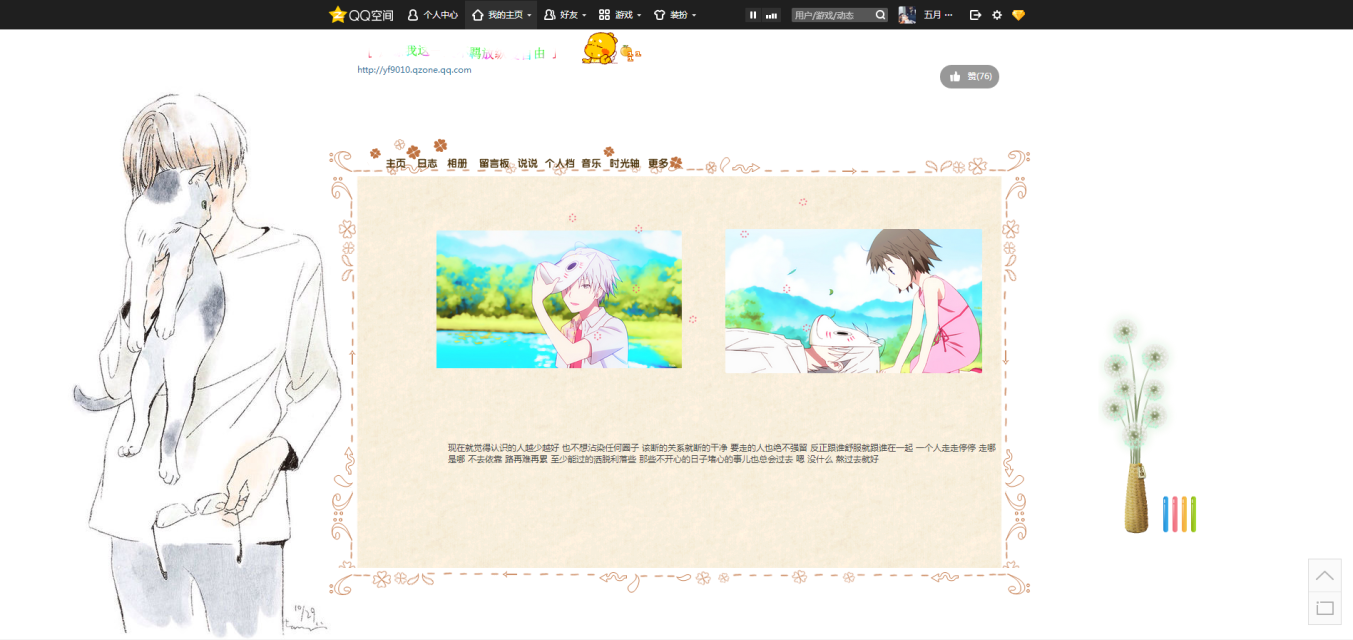
Task: Switch to the 日志 tab
Action: pos(427,163)
